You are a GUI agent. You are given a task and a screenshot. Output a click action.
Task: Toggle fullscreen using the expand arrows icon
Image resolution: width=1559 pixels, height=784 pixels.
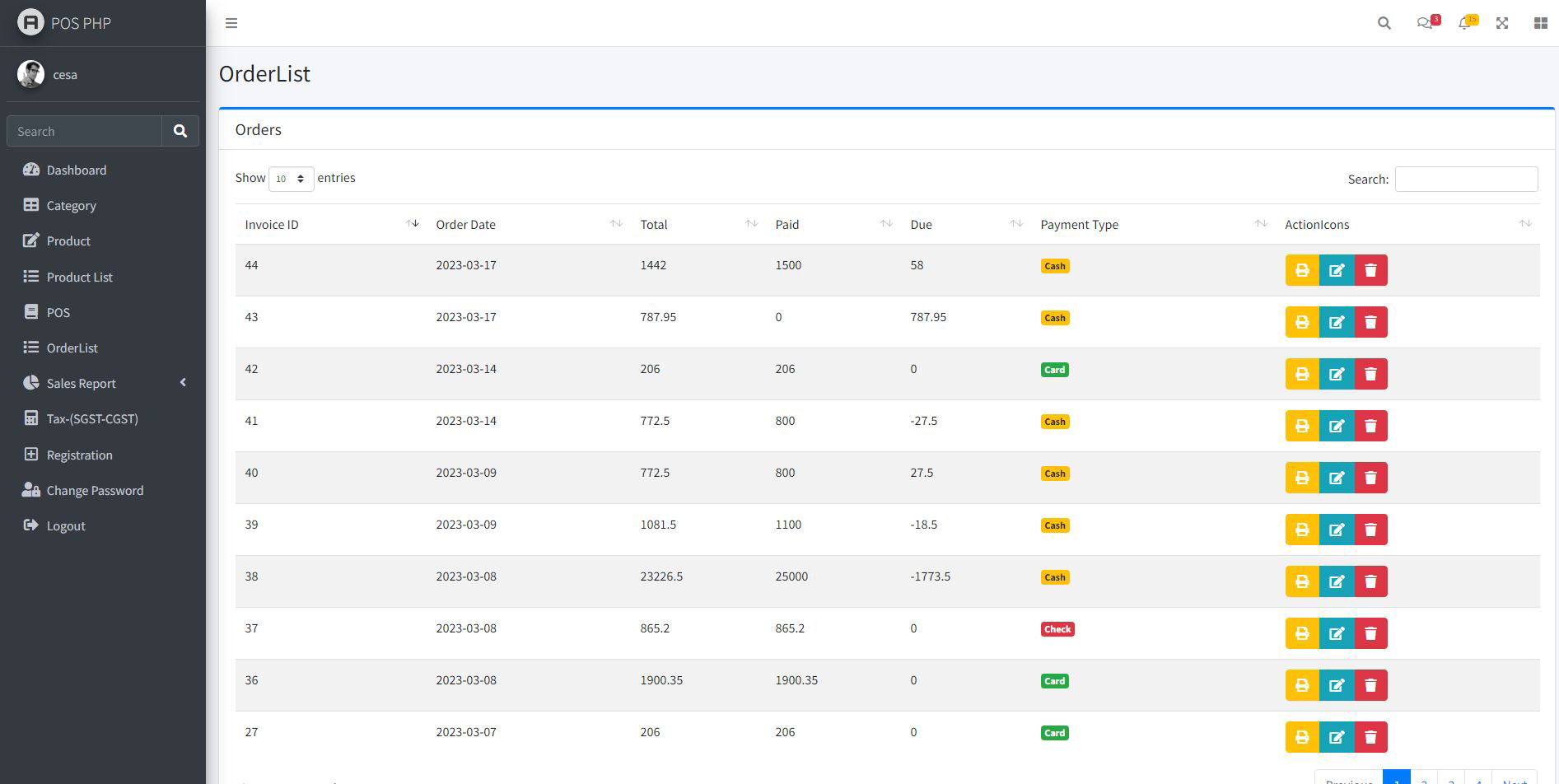[x=1502, y=23]
